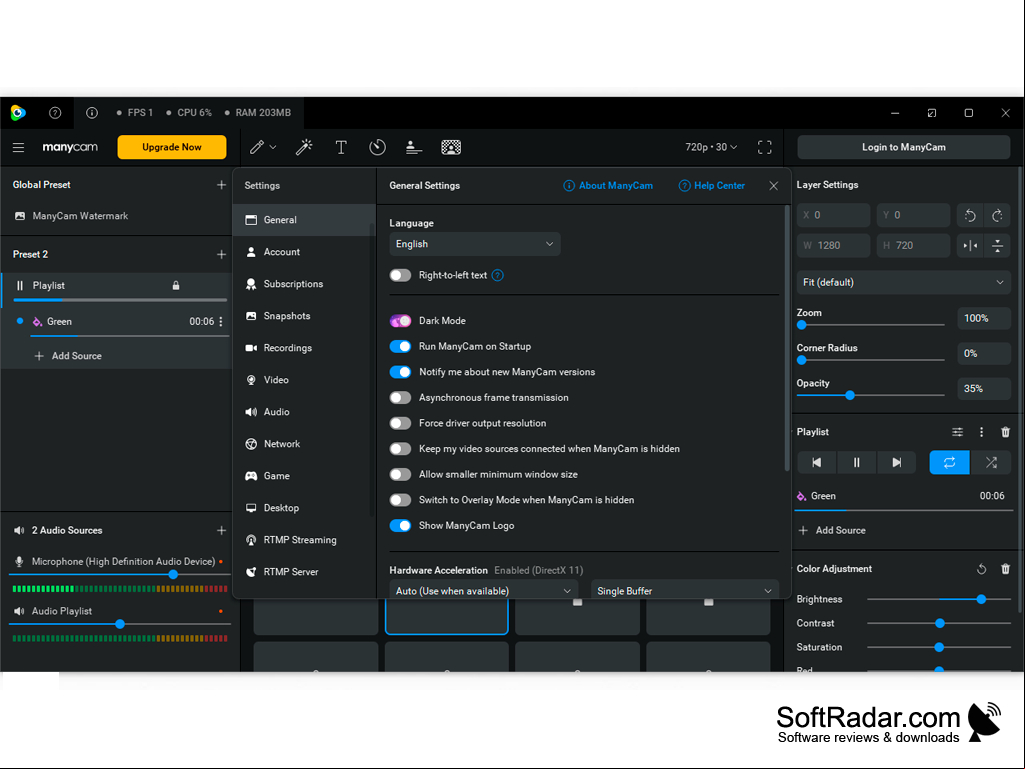This screenshot has height=769, width=1025.
Task: Delete the Playlist with trash icon
Action: (x=1005, y=432)
